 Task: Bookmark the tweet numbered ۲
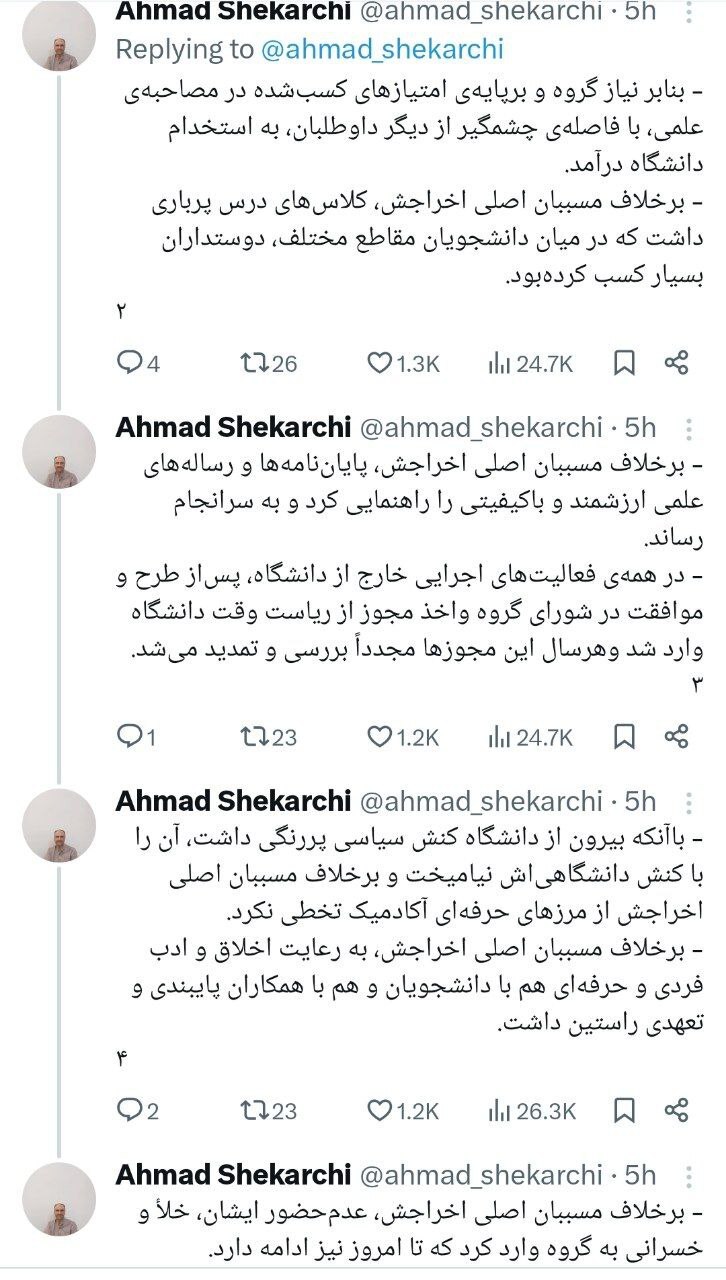(x=624, y=364)
